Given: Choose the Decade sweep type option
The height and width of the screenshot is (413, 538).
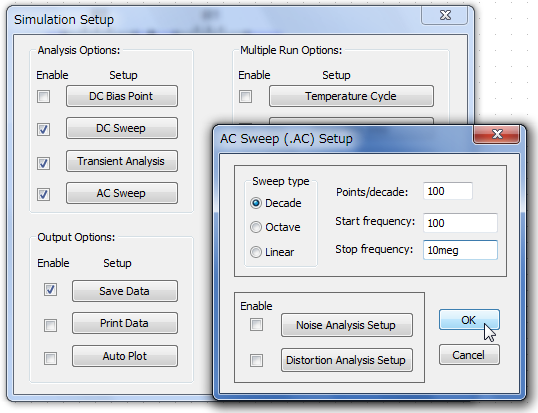Looking at the screenshot, I should point(256,203).
